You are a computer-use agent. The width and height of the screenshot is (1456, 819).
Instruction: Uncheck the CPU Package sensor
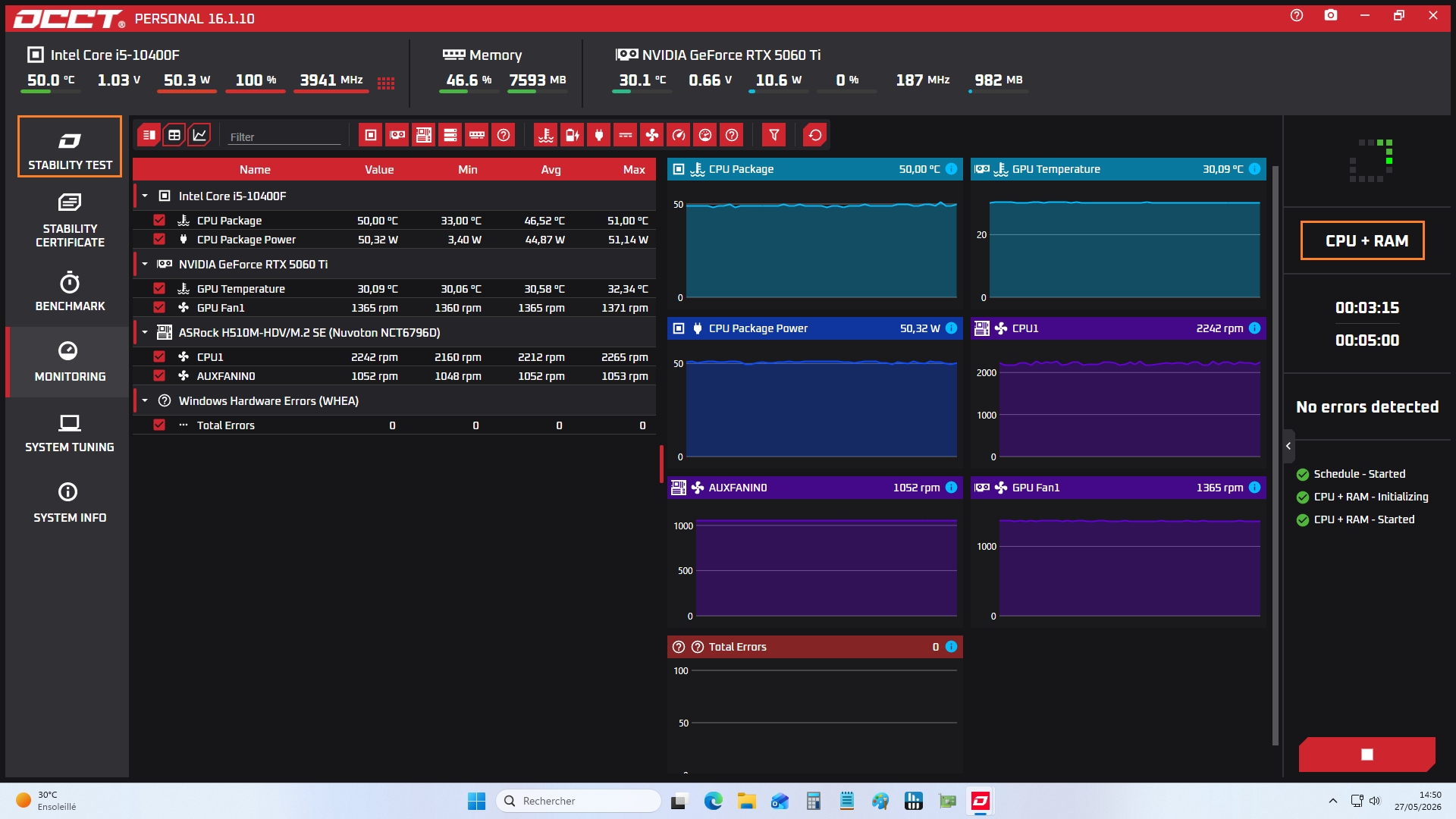[x=159, y=220]
